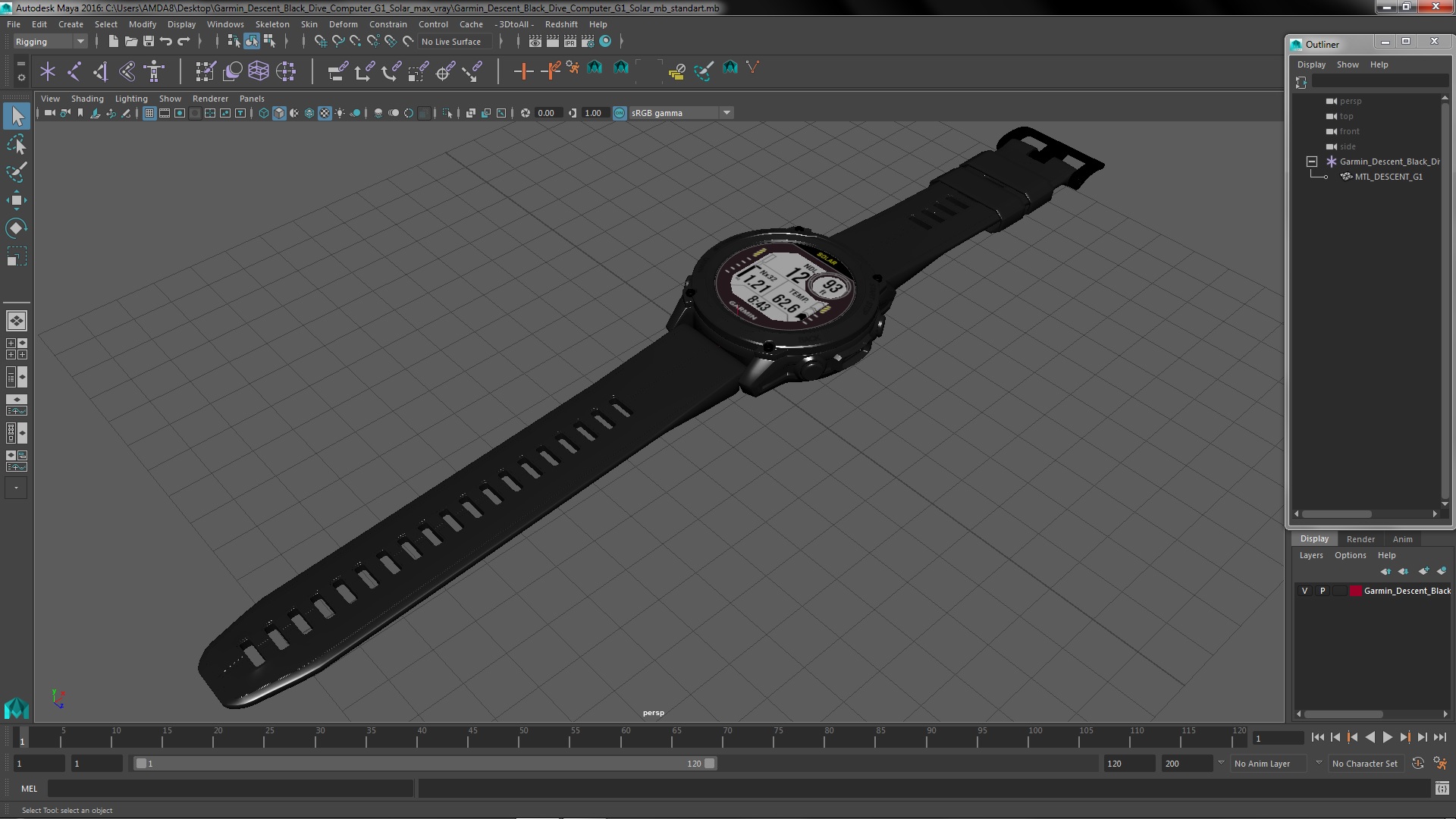The image size is (1456, 819).
Task: Click the HumanIK skeleton figure icon
Action: pyautogui.click(x=154, y=71)
